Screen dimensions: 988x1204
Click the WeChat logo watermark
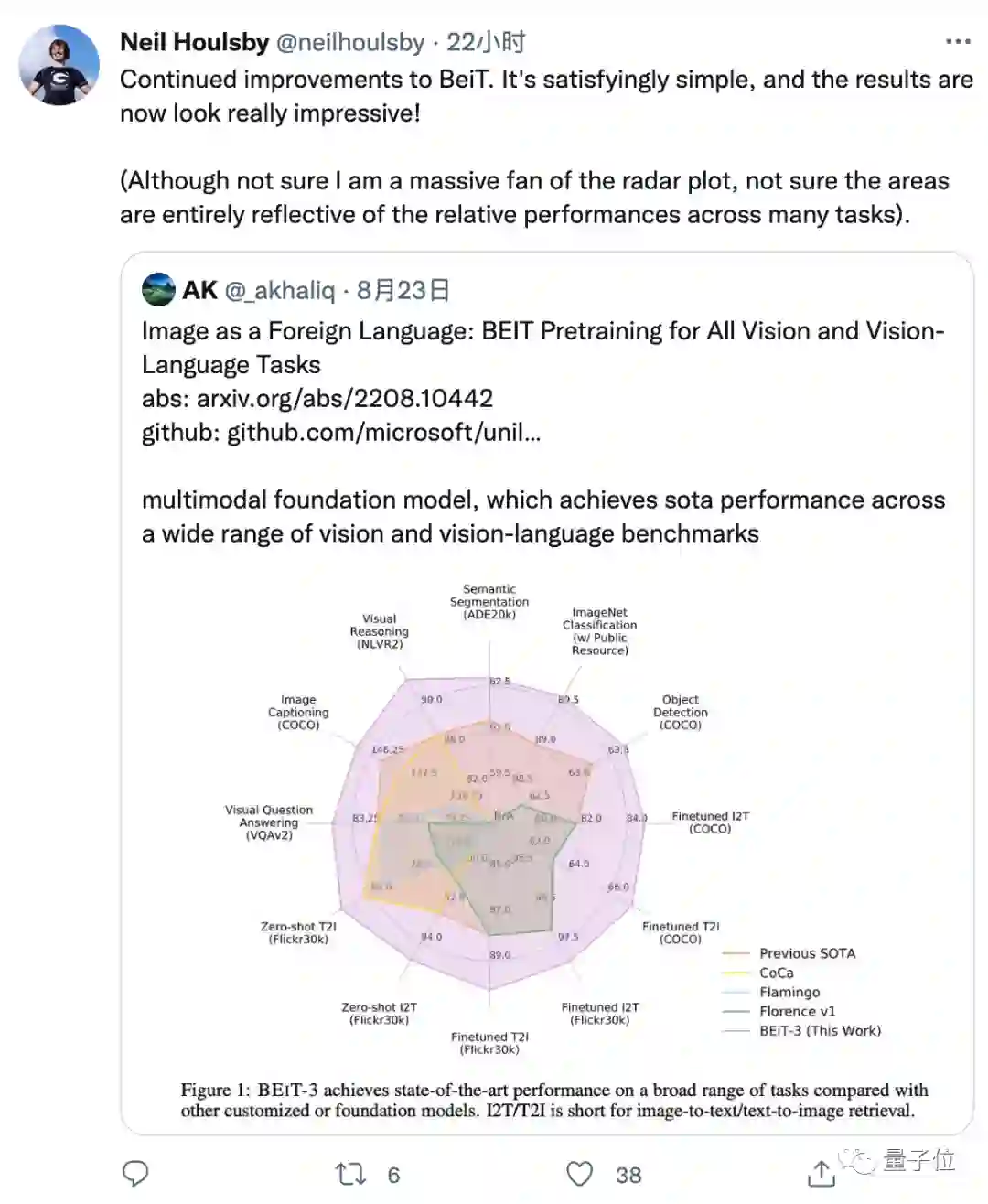[x=861, y=1162]
